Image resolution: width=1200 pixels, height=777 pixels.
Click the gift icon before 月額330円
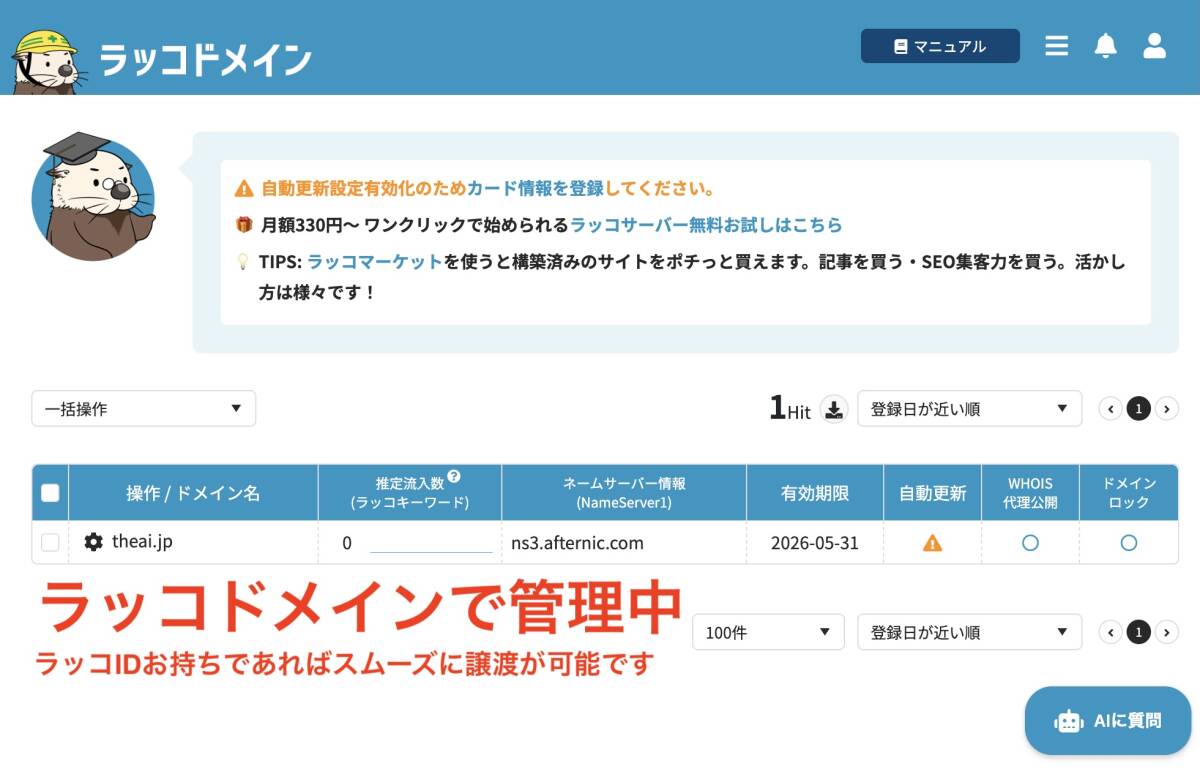coord(244,225)
